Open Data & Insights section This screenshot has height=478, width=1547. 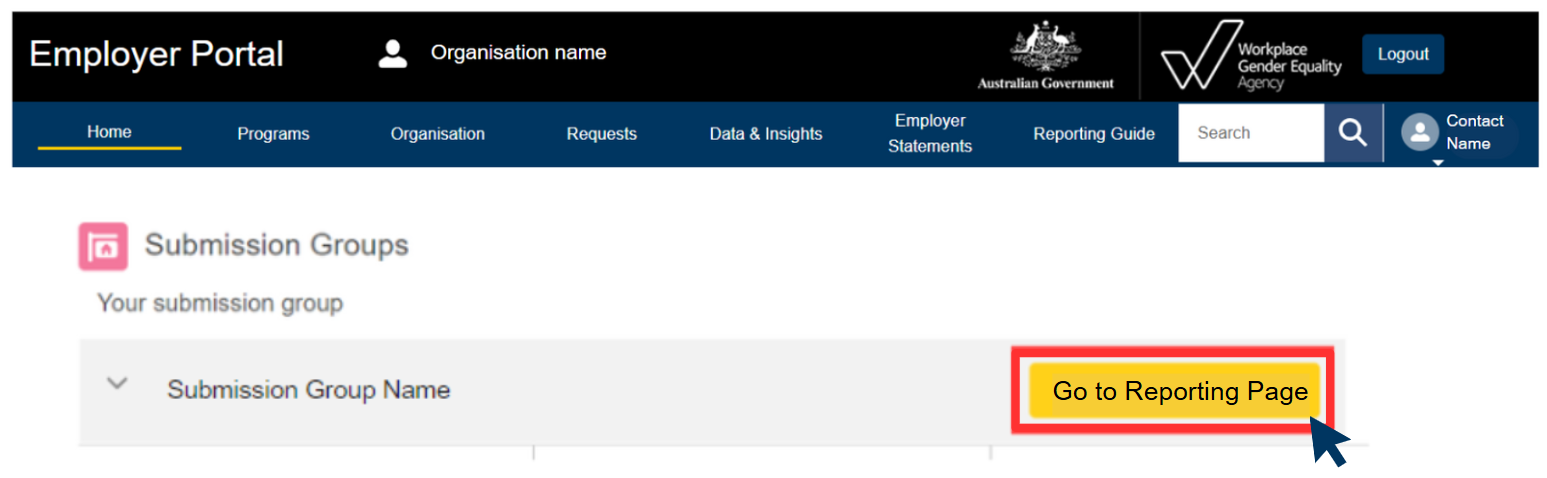[766, 134]
